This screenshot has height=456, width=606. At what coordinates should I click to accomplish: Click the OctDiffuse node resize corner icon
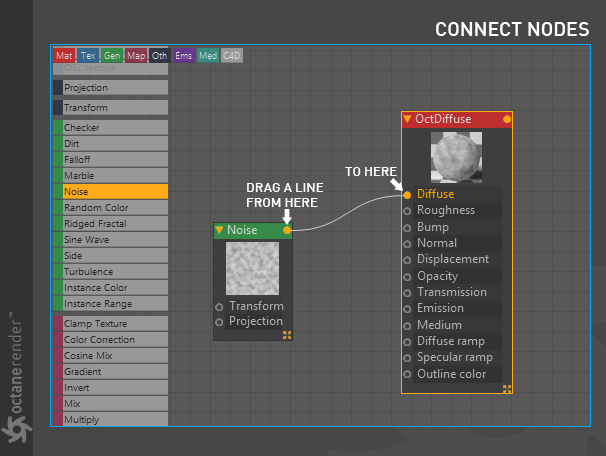(507, 389)
